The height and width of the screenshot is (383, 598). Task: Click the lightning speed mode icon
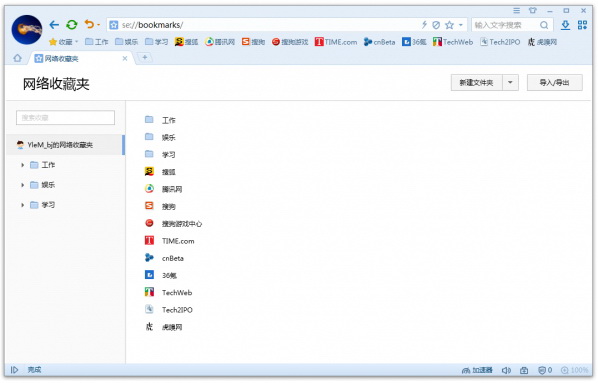[x=424, y=25]
